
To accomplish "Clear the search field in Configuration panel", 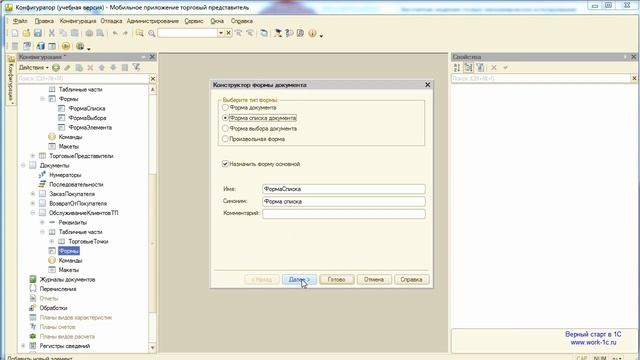I will (x=153, y=78).
